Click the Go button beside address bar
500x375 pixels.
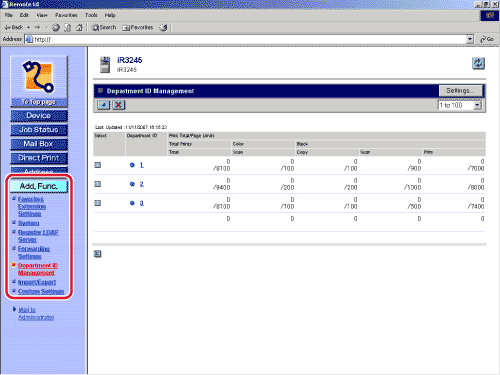pyautogui.click(x=487, y=39)
